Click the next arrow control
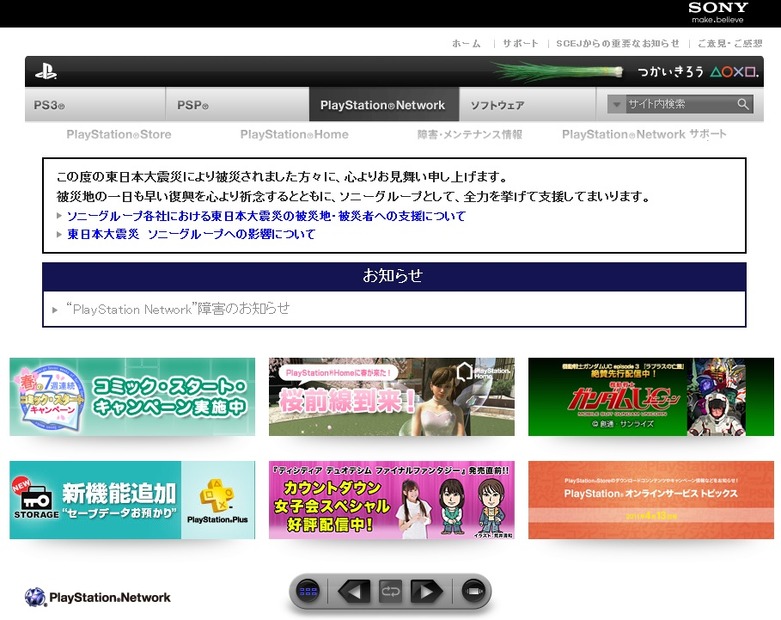The width and height of the screenshot is (781, 620). [x=426, y=592]
